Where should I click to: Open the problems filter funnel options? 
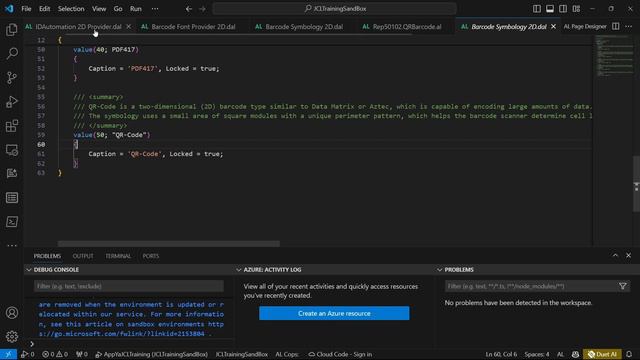[x=622, y=286]
